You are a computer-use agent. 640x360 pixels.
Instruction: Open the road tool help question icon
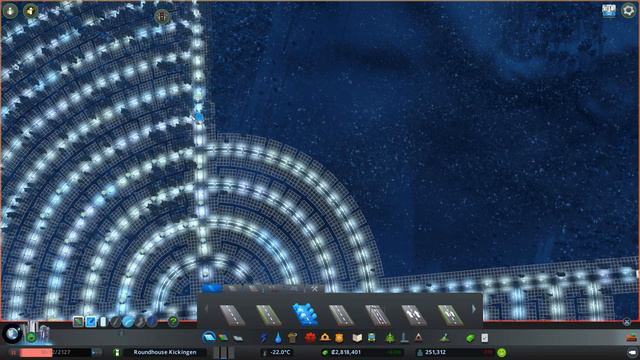[173, 322]
